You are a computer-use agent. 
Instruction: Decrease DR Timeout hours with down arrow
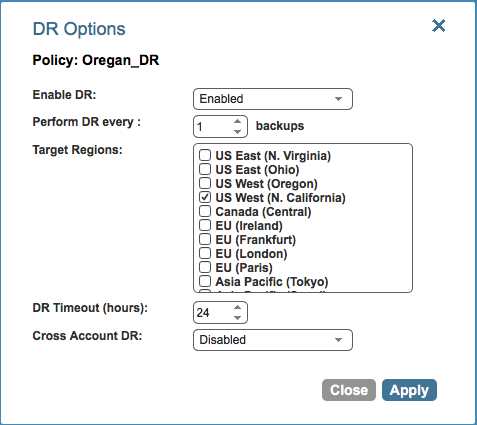(x=237, y=318)
